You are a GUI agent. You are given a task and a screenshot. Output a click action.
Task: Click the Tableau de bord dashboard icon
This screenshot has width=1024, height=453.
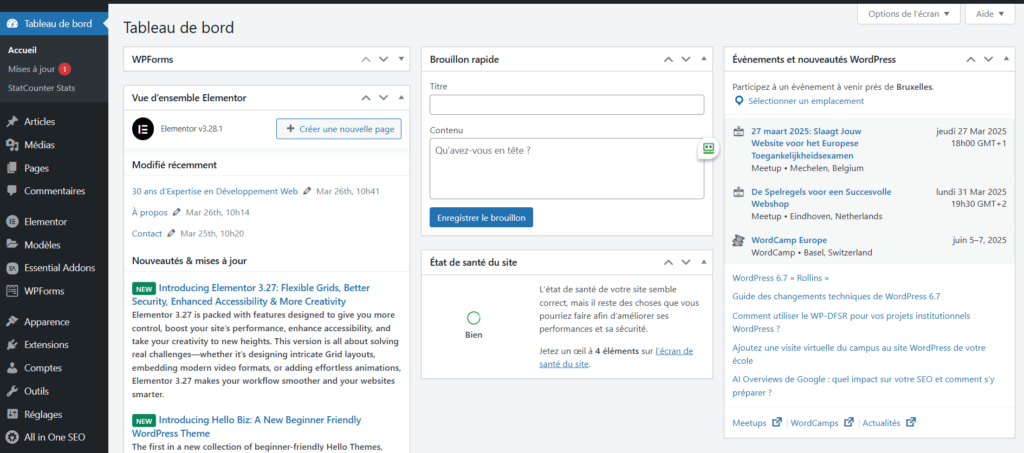click(12, 24)
